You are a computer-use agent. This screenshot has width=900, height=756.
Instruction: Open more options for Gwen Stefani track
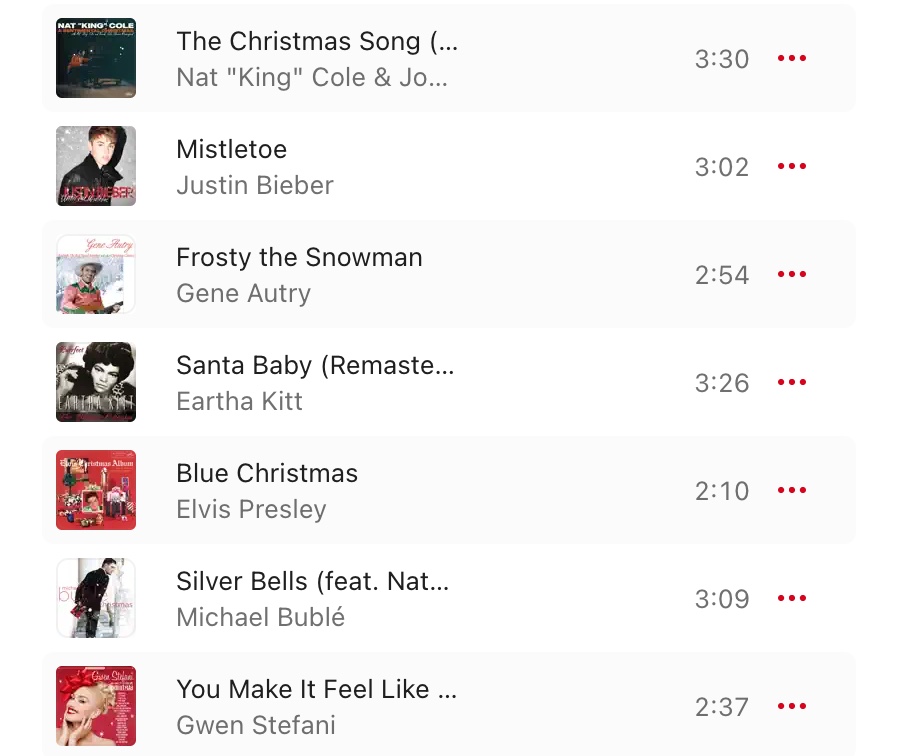[792, 705]
